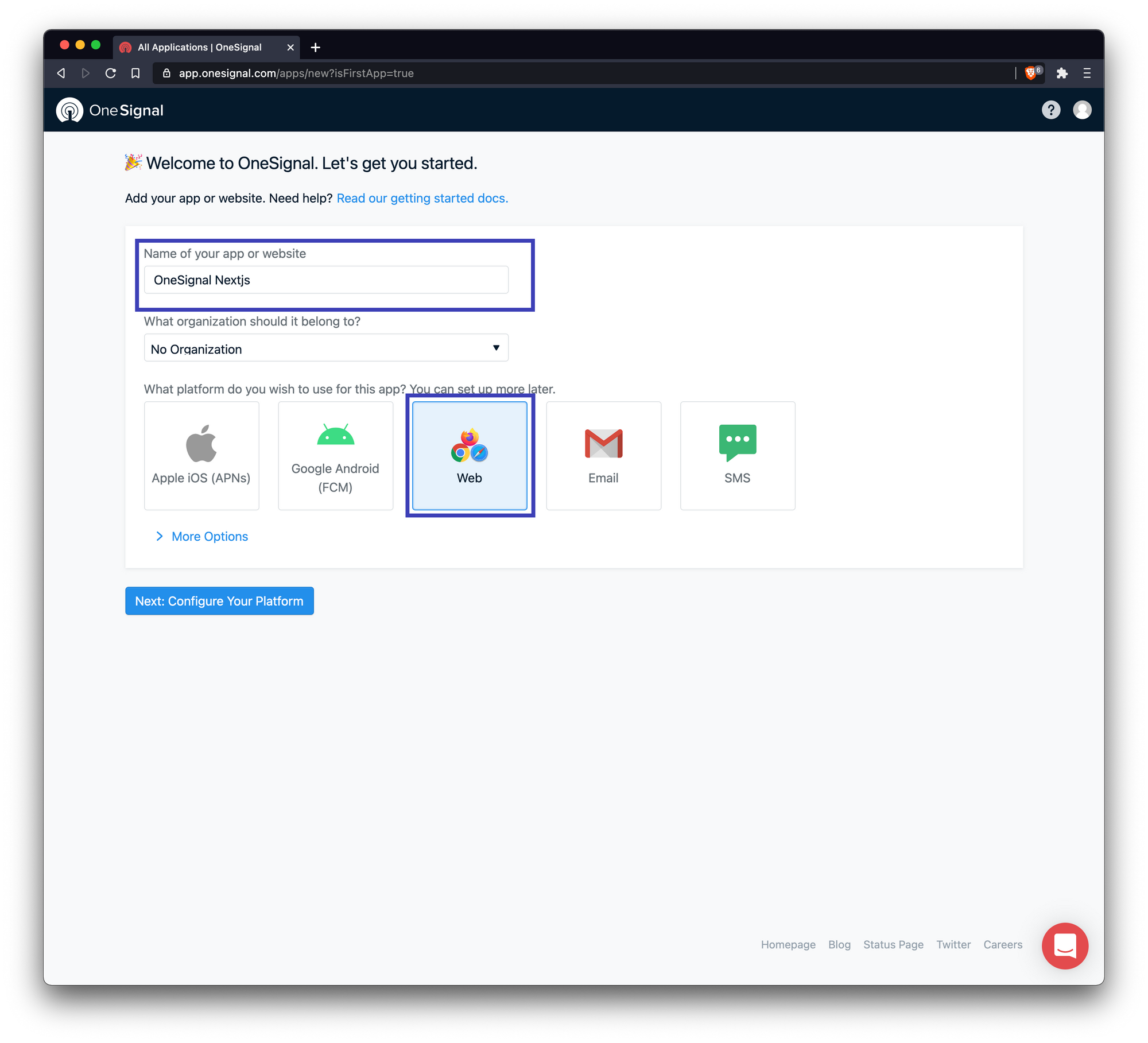This screenshot has width=1148, height=1043.
Task: Open the No Organization dropdown
Action: pos(326,348)
